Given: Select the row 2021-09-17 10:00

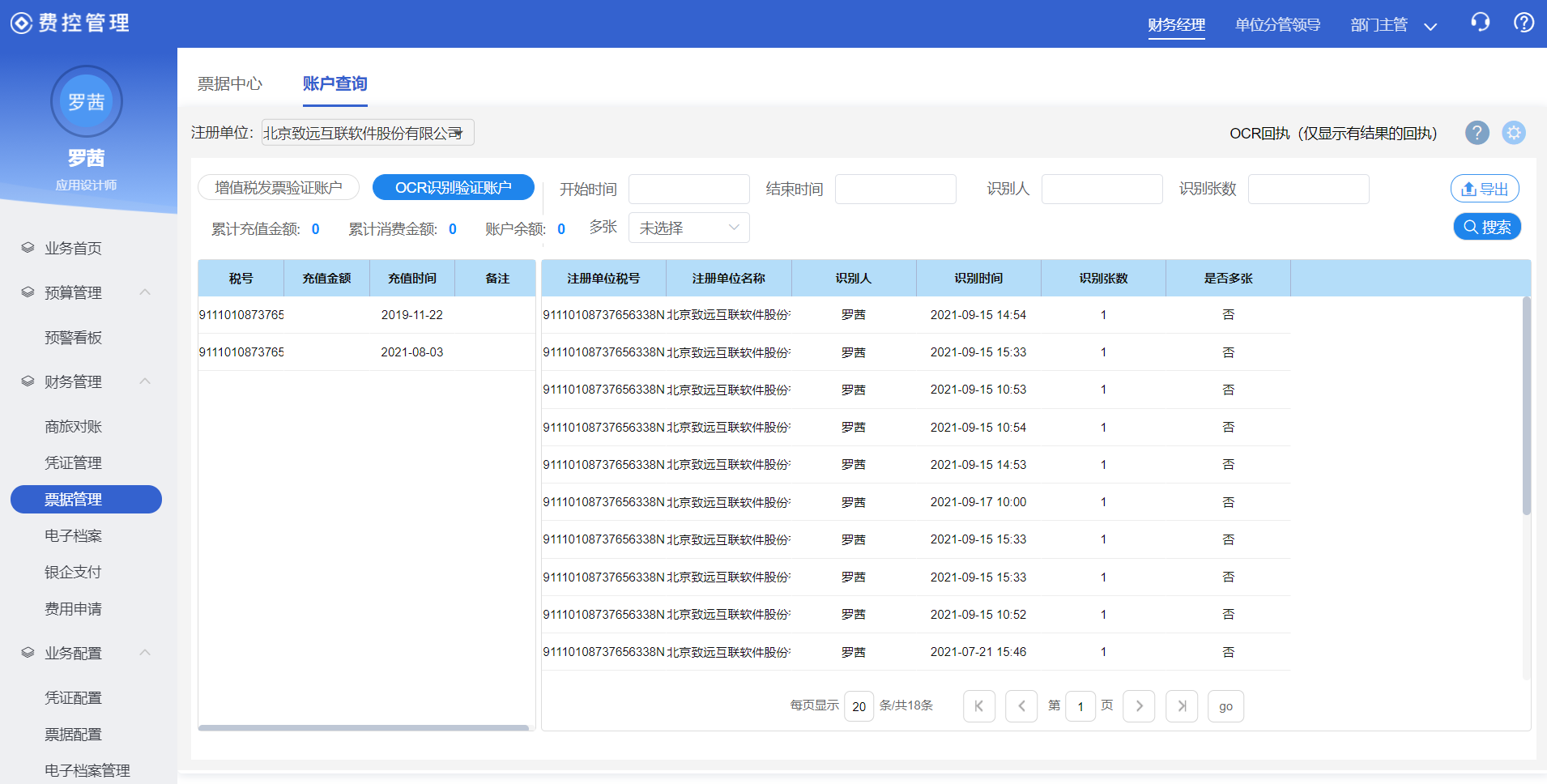Looking at the screenshot, I should click(x=916, y=502).
